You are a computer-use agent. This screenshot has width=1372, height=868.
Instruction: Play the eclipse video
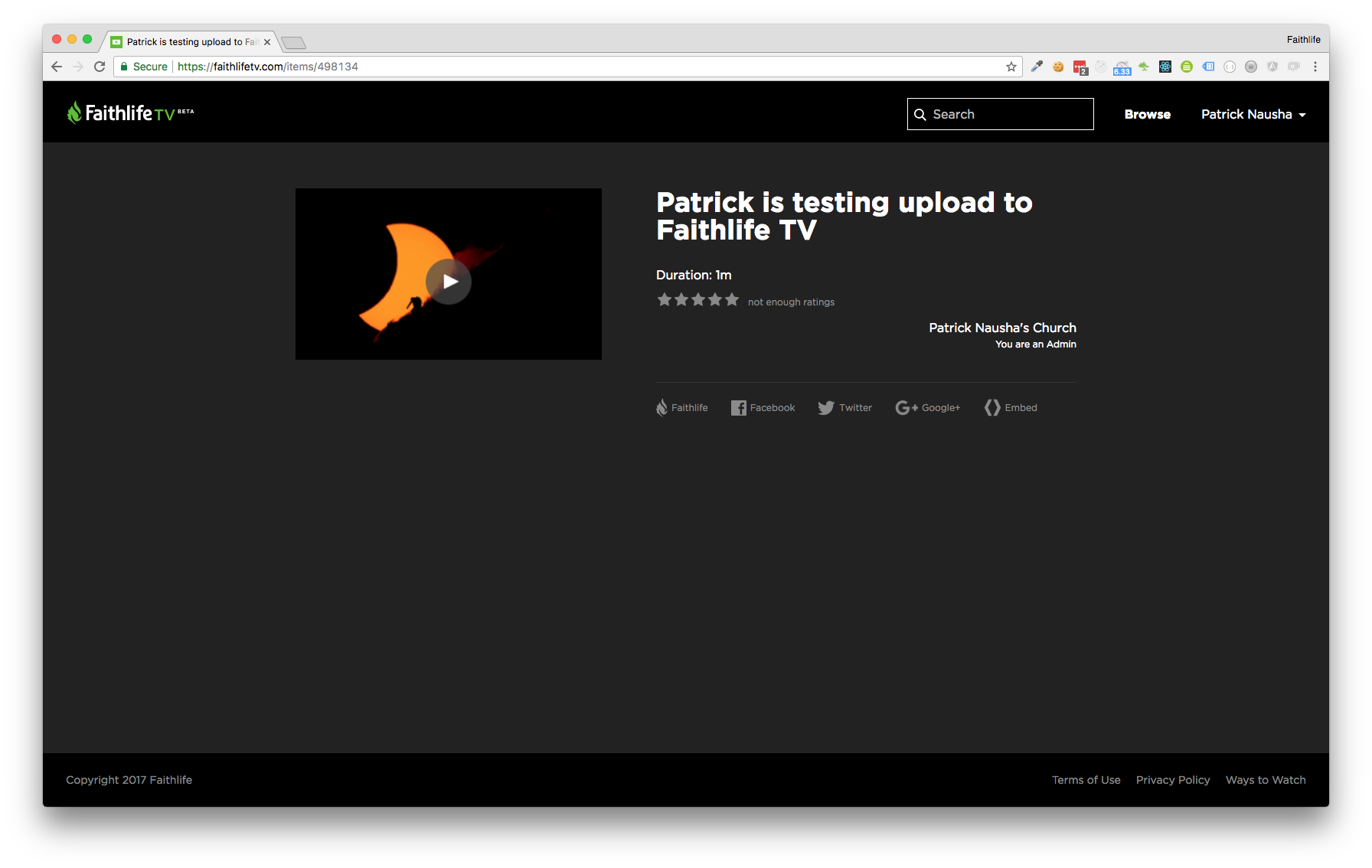449,282
